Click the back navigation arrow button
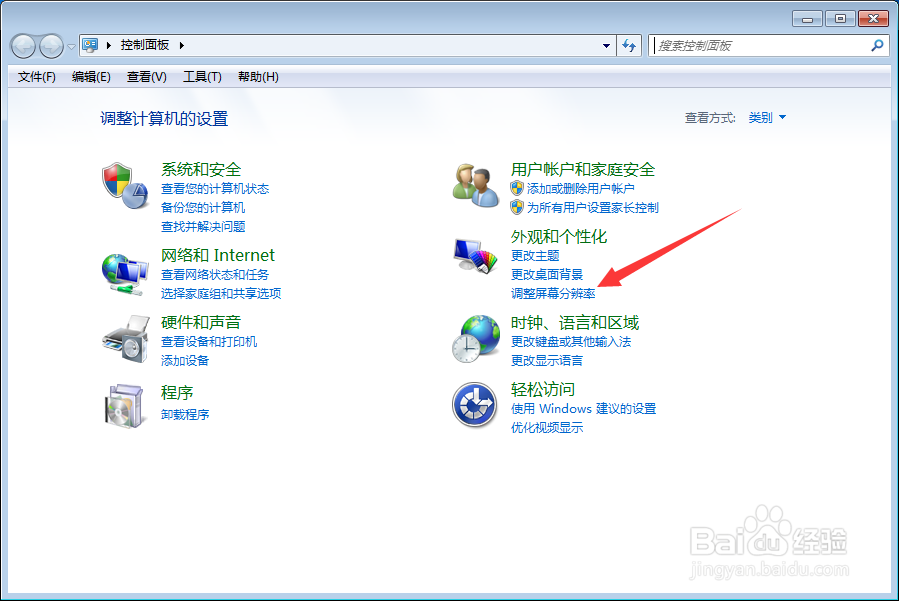Viewport: 899px width, 601px height. (24, 46)
